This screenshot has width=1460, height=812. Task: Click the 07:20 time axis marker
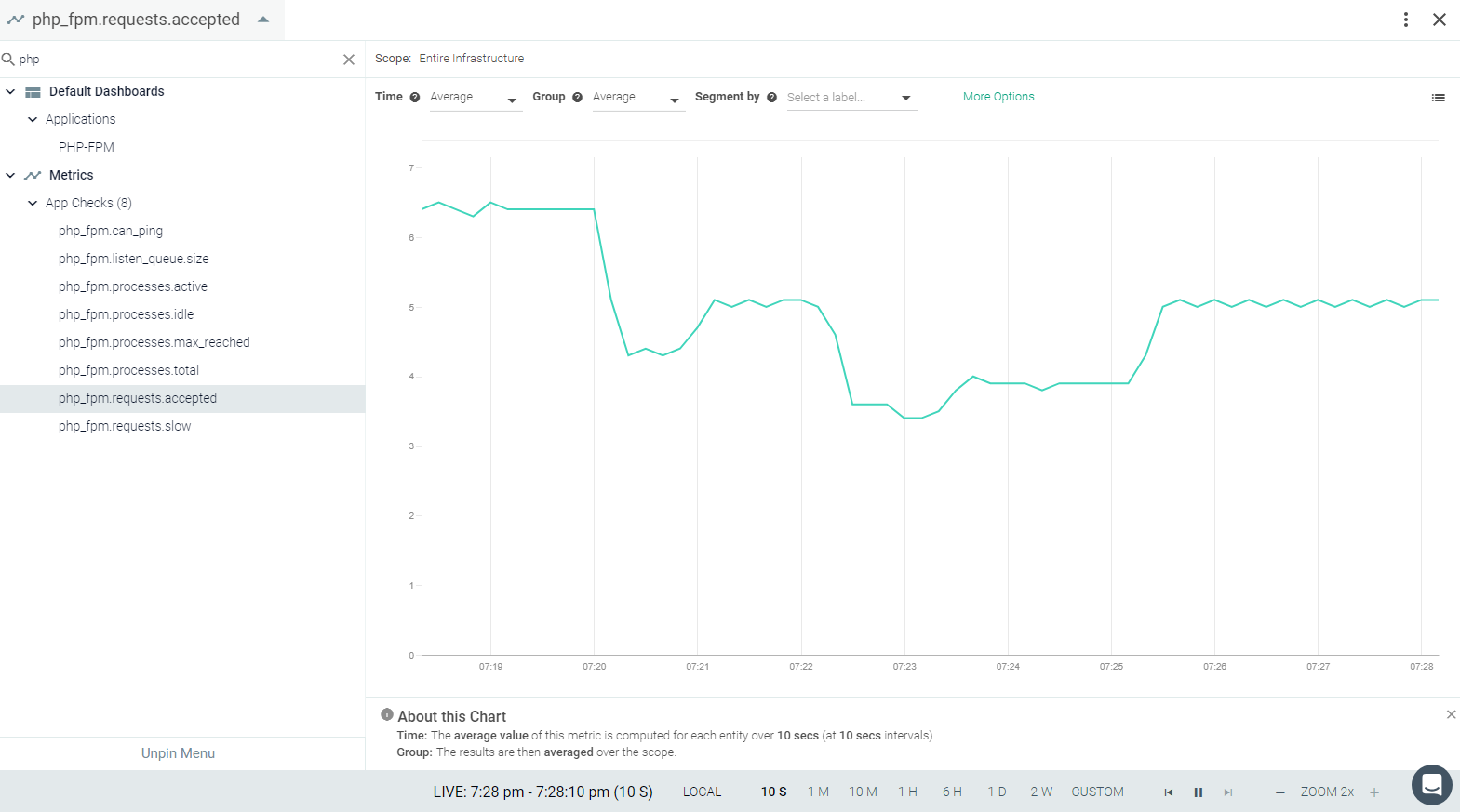594,667
